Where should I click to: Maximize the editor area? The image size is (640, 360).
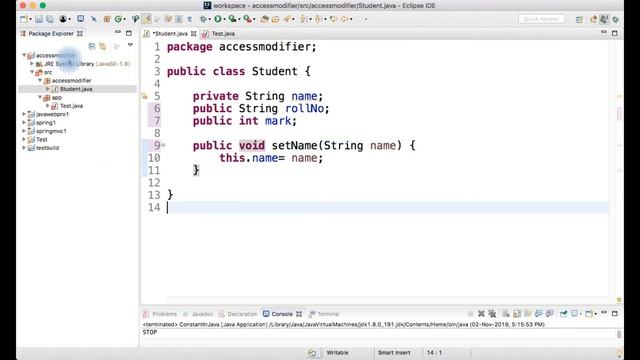615,33
